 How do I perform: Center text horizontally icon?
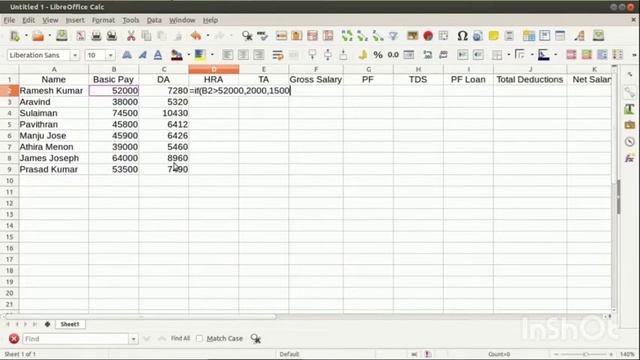pos(243,55)
